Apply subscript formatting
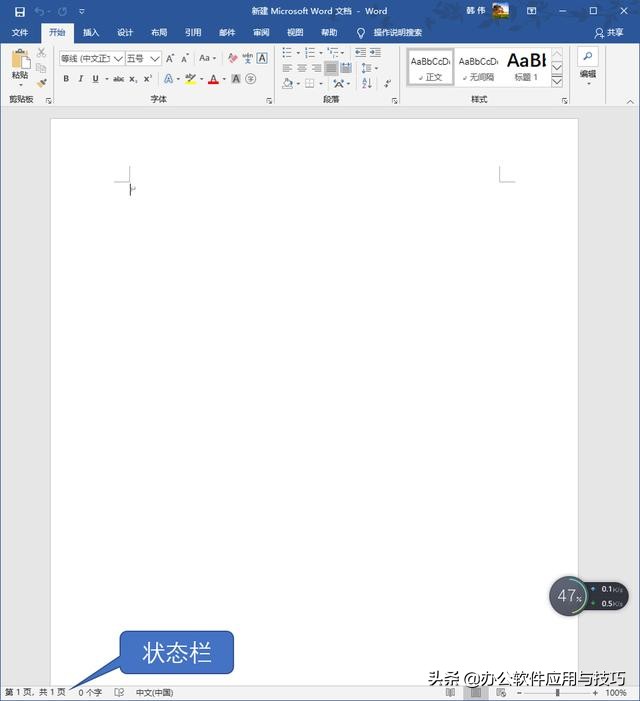Image resolution: width=640 pixels, height=701 pixels. tap(133, 79)
